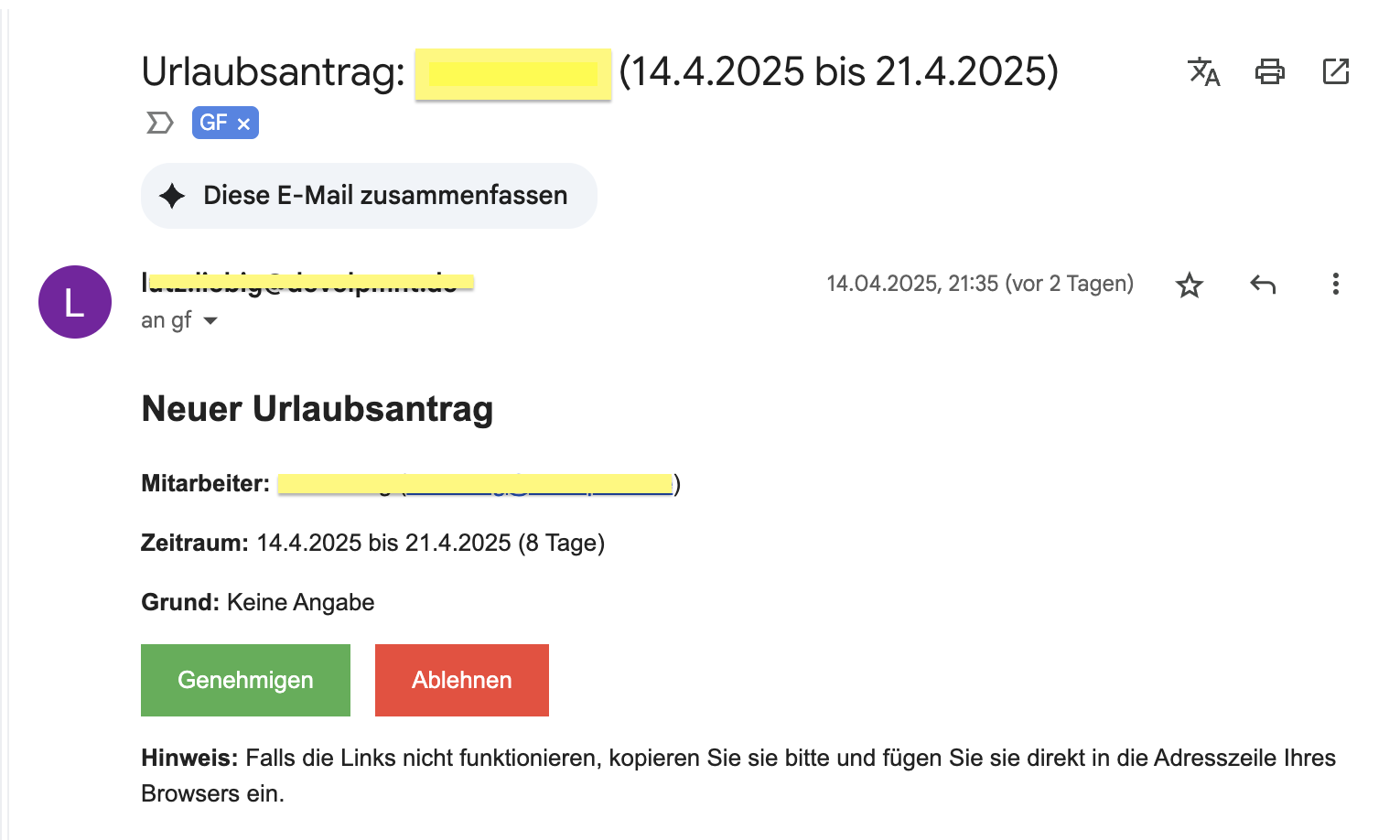1400x840 pixels.
Task: Reject the request with Ablehnen
Action: 461,680
